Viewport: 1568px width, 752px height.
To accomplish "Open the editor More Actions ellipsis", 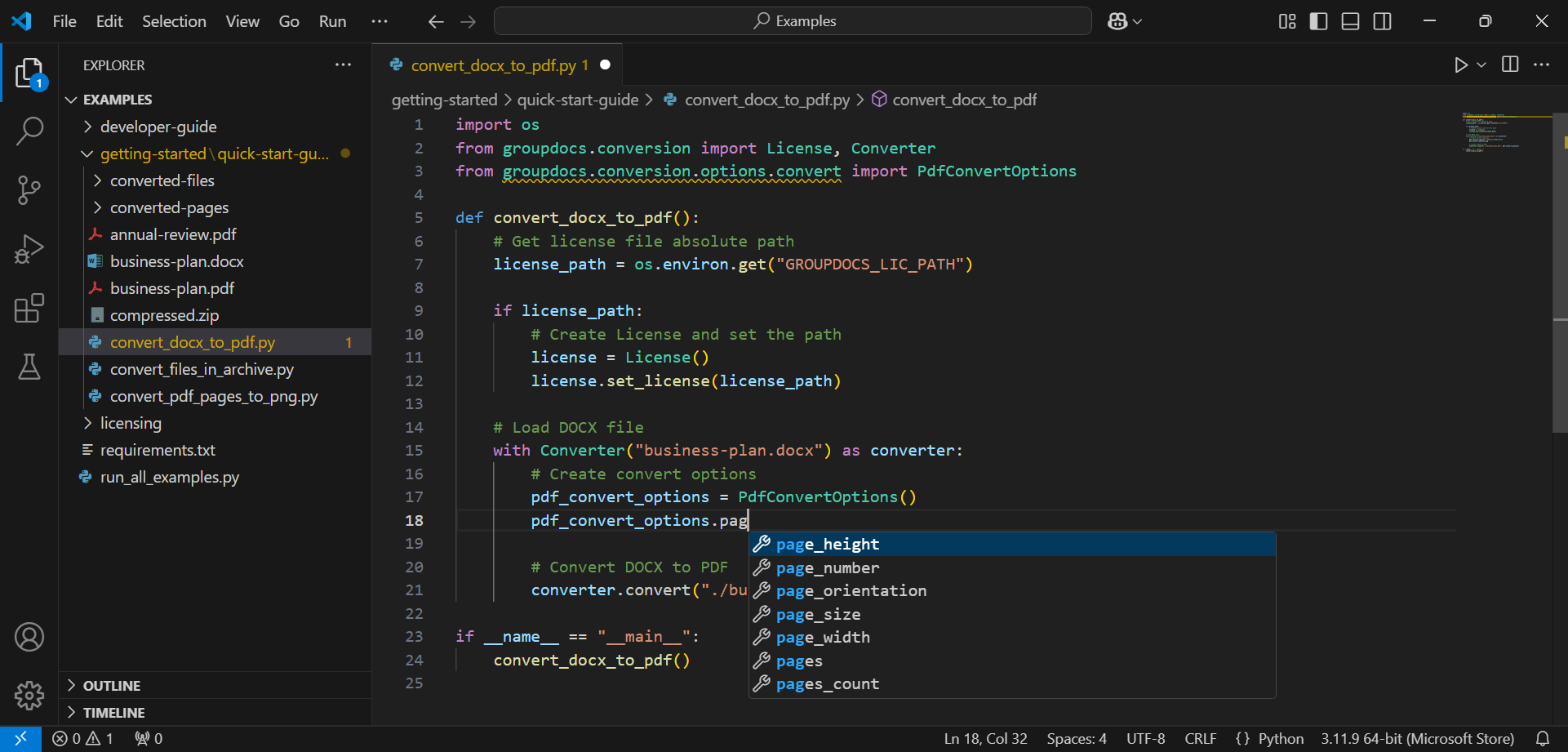I will [1541, 65].
